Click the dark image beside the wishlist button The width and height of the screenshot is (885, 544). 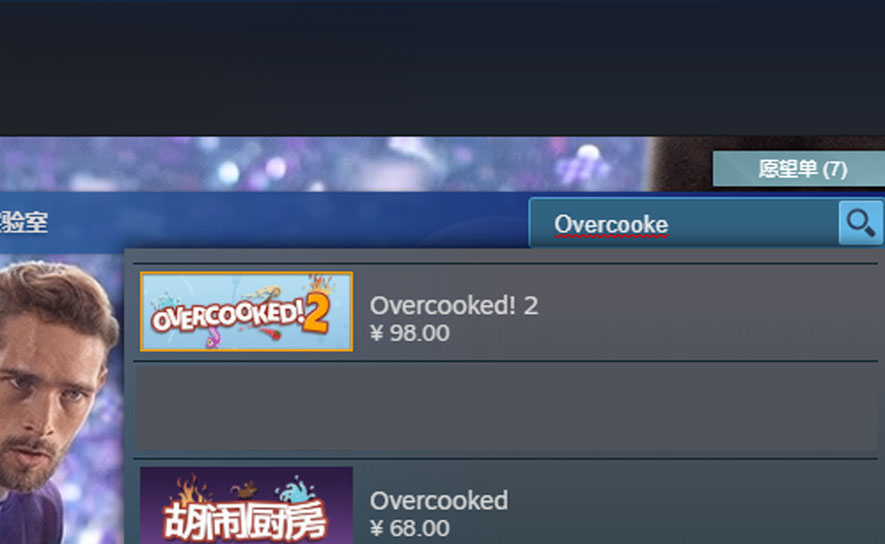pos(680,164)
